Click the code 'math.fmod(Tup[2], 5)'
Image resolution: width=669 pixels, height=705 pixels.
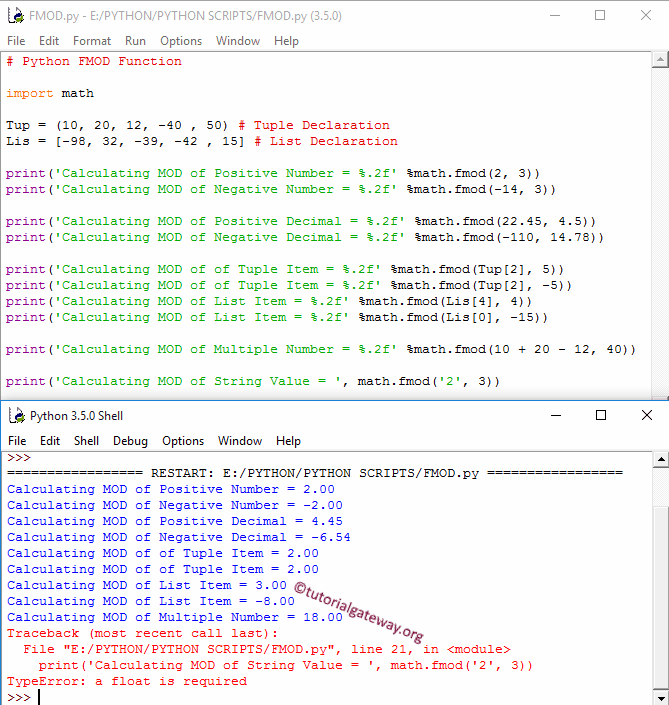[x=477, y=269]
